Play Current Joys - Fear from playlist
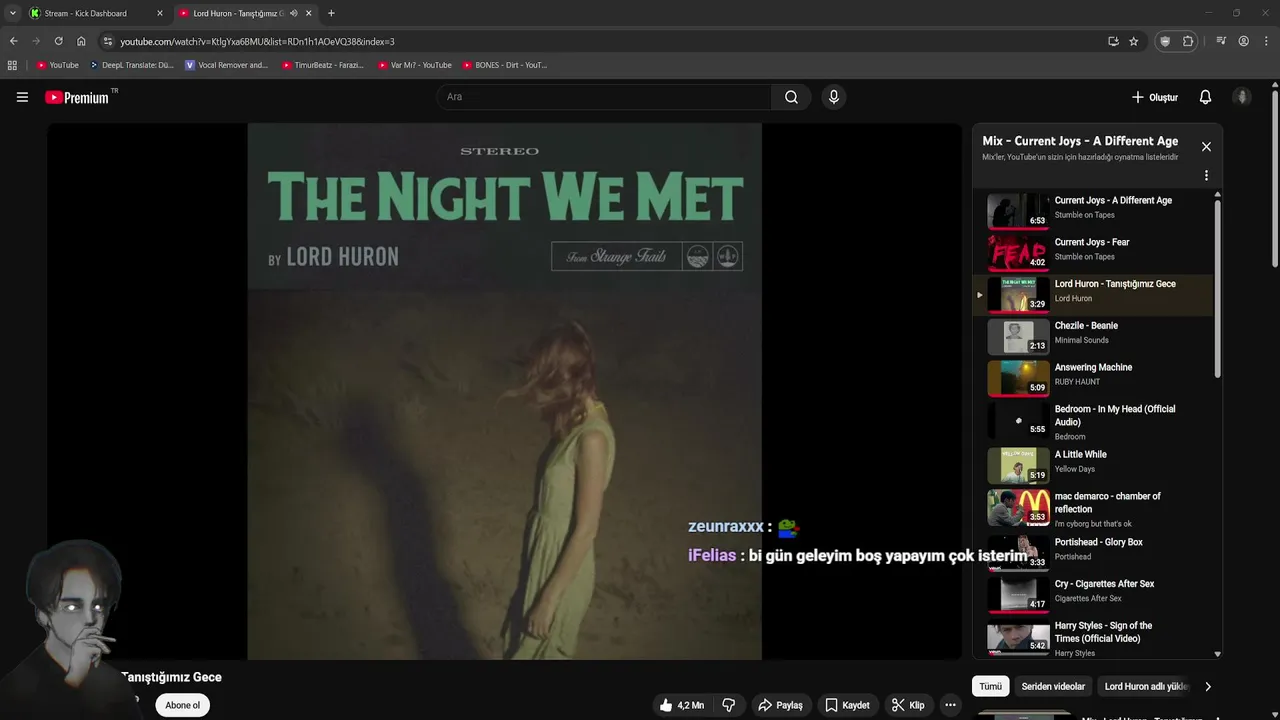Screen dimensions: 1280x720 tap(1093, 251)
